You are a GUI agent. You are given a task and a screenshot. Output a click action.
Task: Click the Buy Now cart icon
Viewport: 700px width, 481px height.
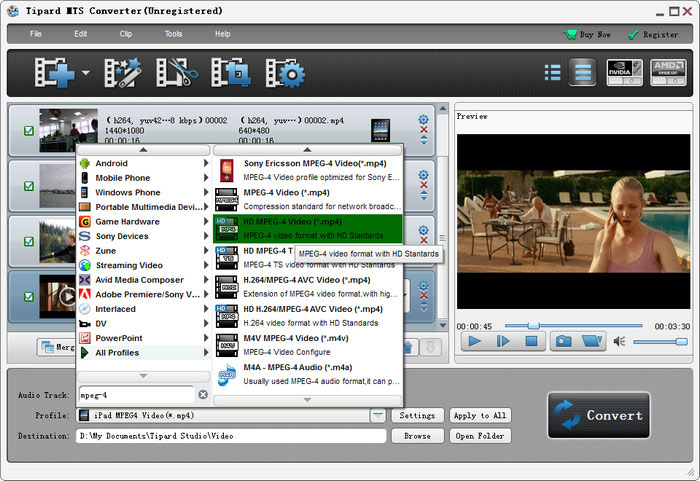tap(570, 34)
